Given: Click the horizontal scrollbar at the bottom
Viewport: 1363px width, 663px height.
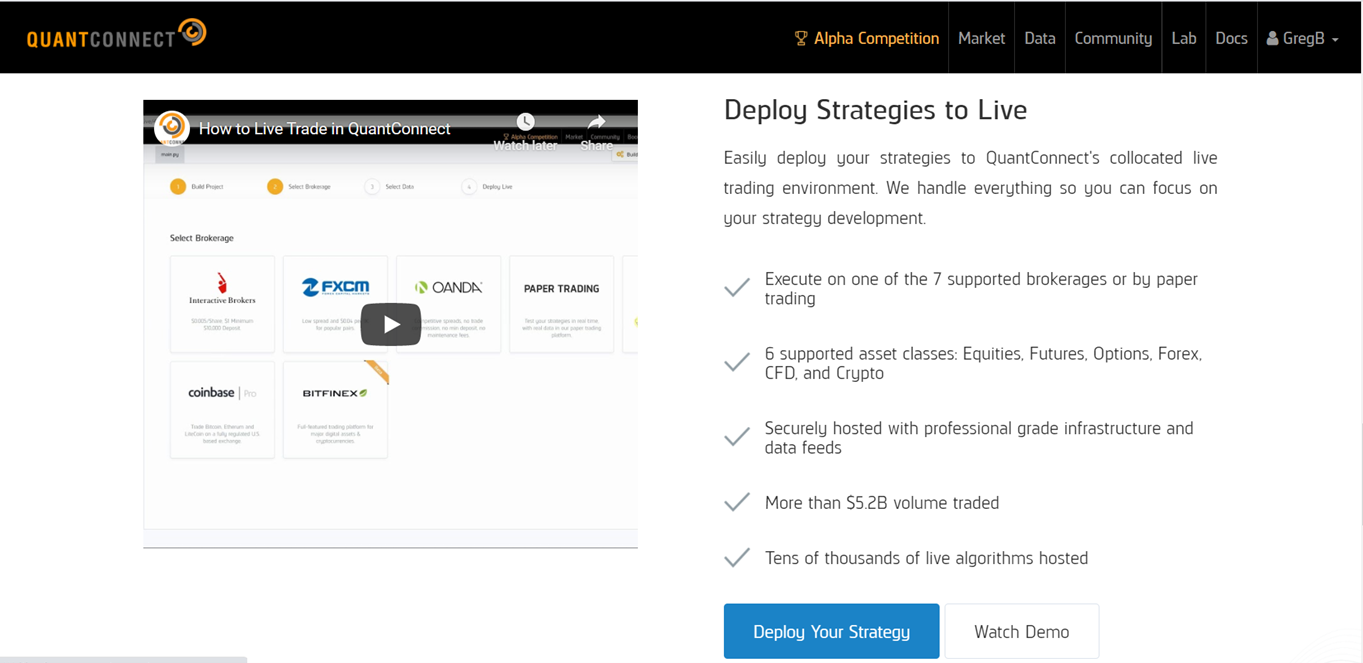Looking at the screenshot, I should tap(123, 659).
